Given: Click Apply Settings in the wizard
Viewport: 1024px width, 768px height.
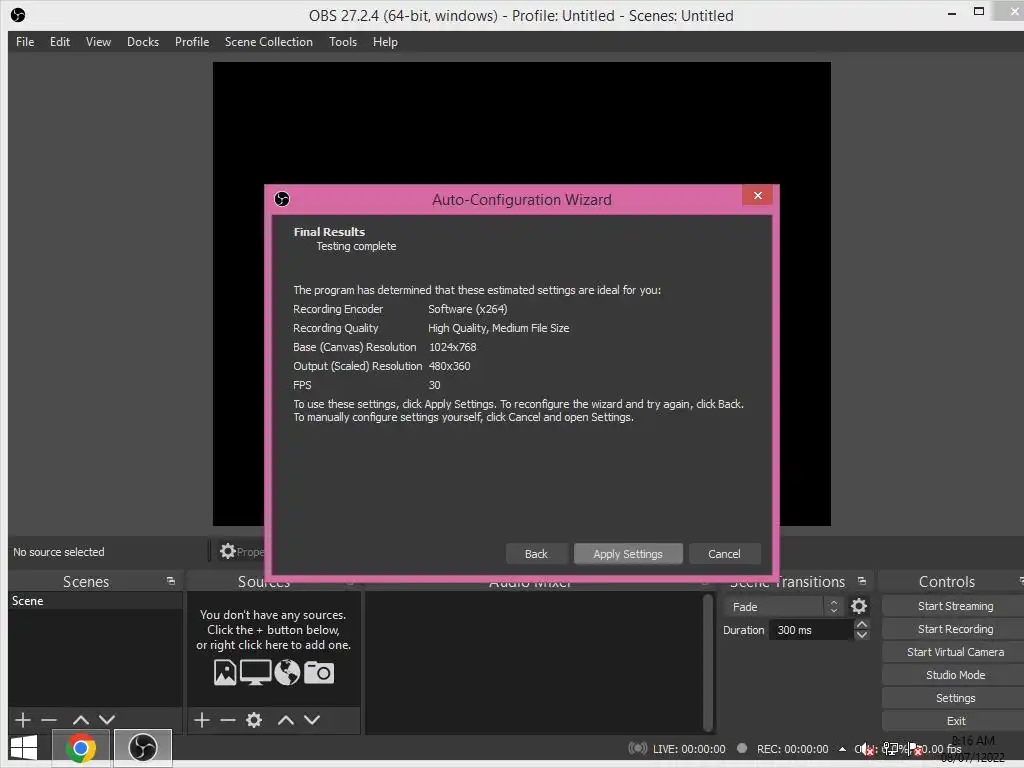Looking at the screenshot, I should (x=628, y=554).
